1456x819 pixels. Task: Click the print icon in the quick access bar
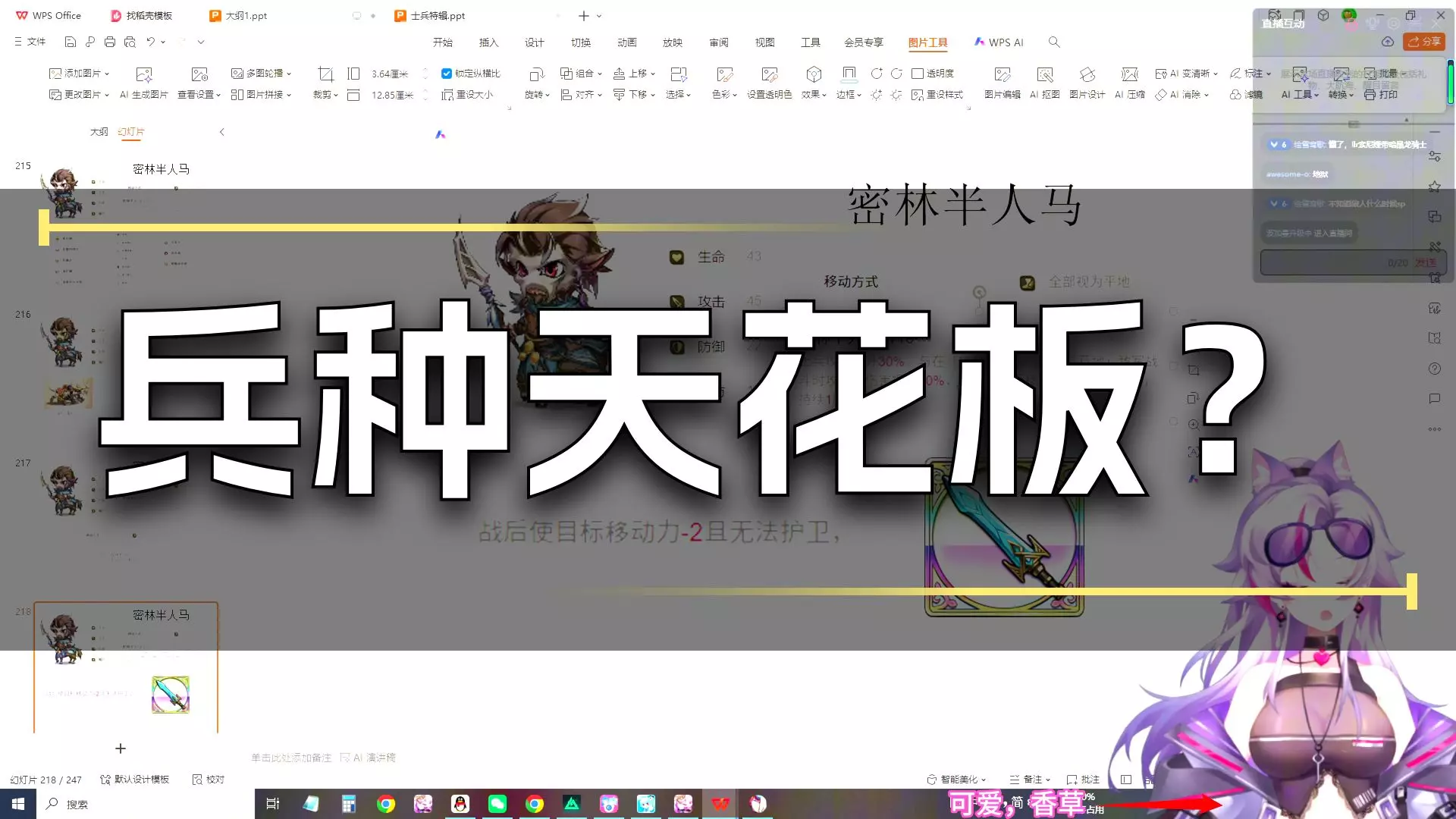coord(110,42)
